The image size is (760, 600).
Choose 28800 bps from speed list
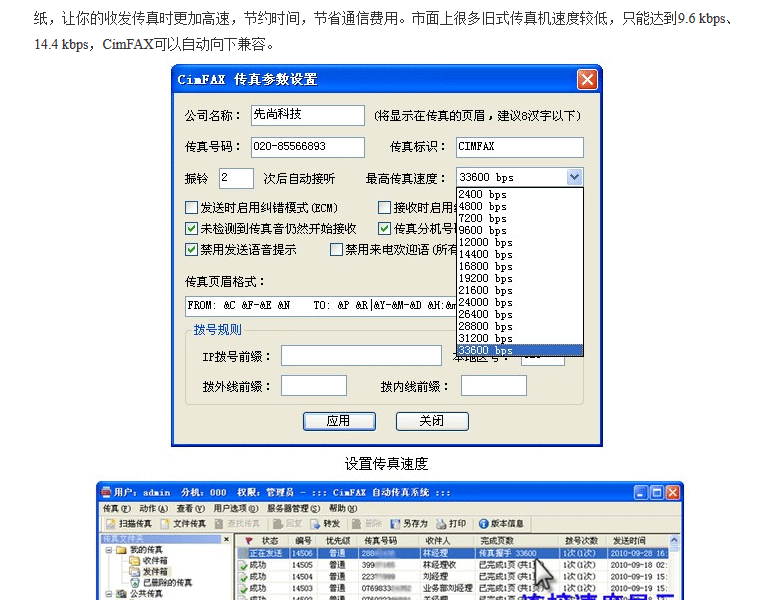click(520, 326)
